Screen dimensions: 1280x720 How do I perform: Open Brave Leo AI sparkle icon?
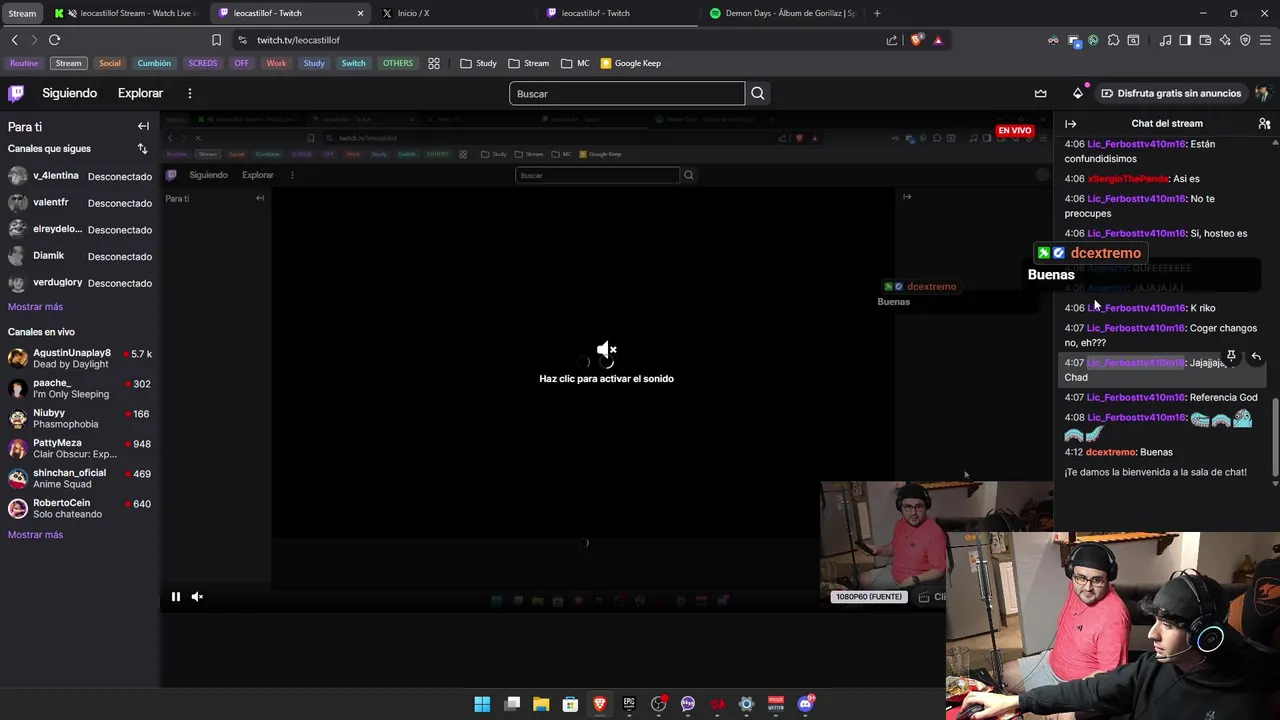[1225, 40]
